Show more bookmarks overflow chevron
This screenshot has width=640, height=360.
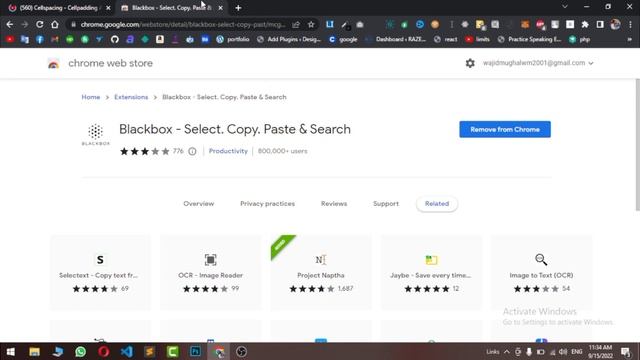pyautogui.click(x=629, y=40)
